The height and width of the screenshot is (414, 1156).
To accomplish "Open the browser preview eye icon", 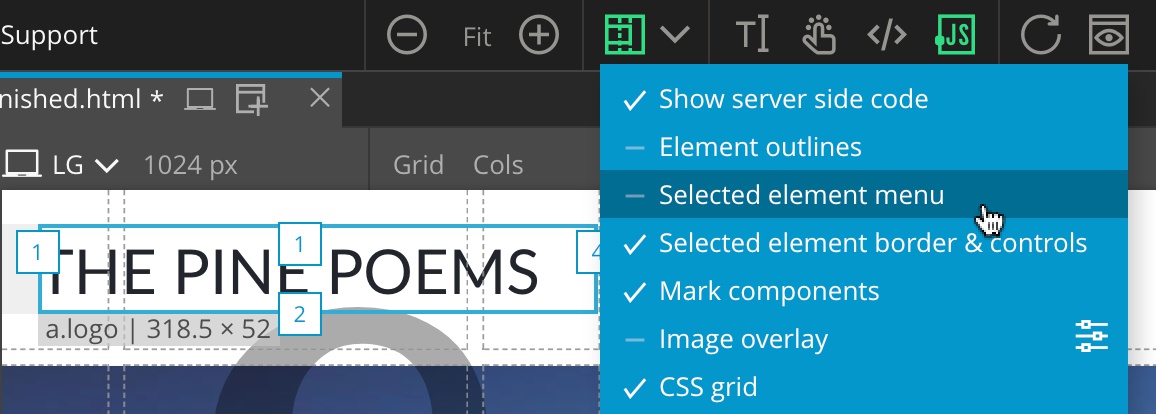I will 1109,35.
